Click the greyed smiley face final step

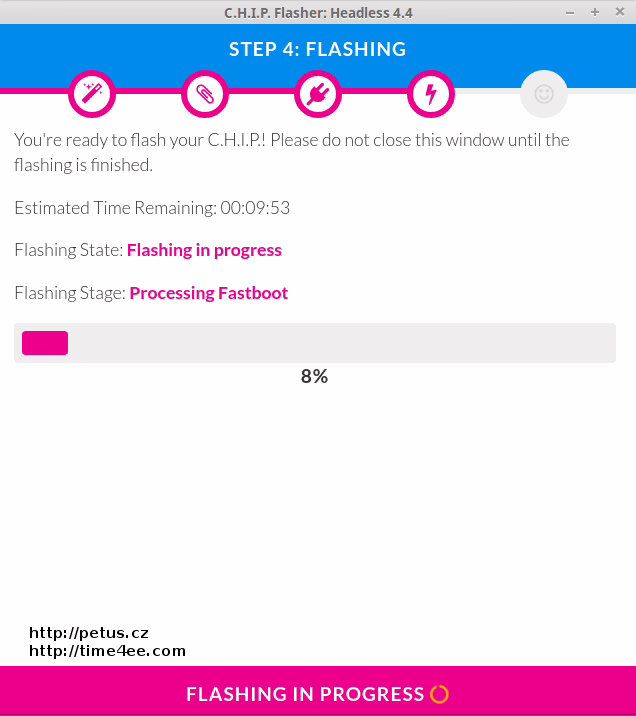click(x=544, y=95)
